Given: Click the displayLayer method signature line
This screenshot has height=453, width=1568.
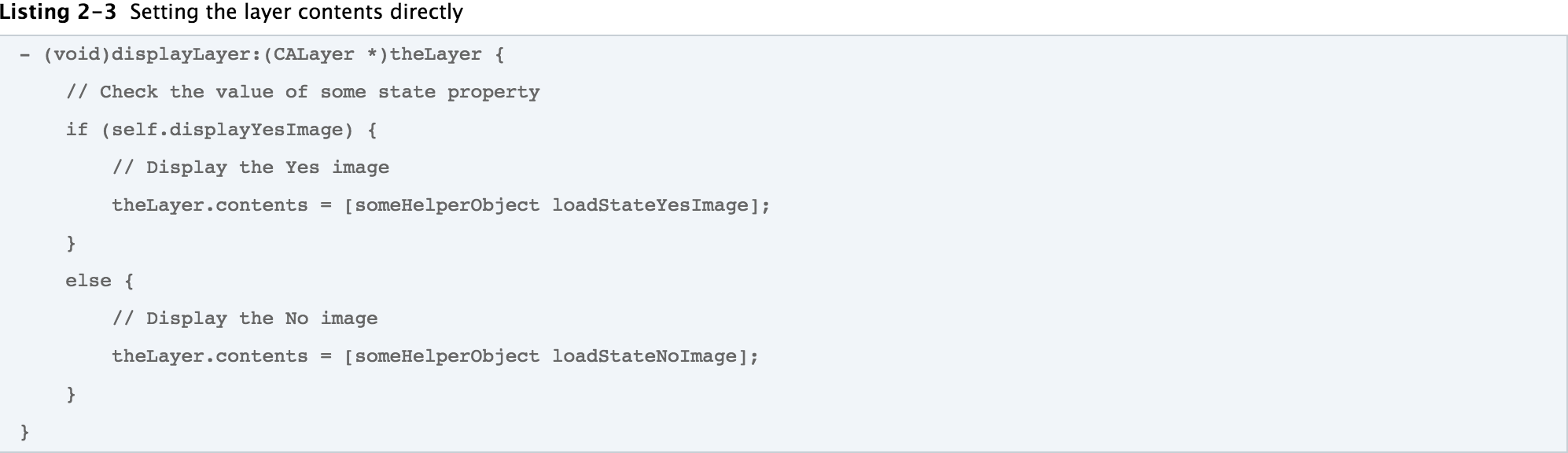Looking at the screenshot, I should click(x=262, y=55).
